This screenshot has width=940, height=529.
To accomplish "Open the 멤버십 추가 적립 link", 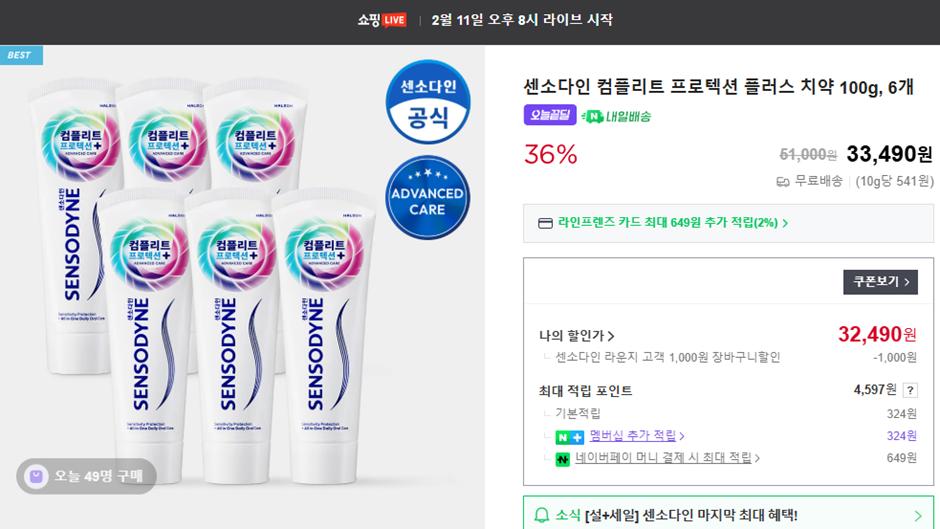I will click(x=637, y=435).
